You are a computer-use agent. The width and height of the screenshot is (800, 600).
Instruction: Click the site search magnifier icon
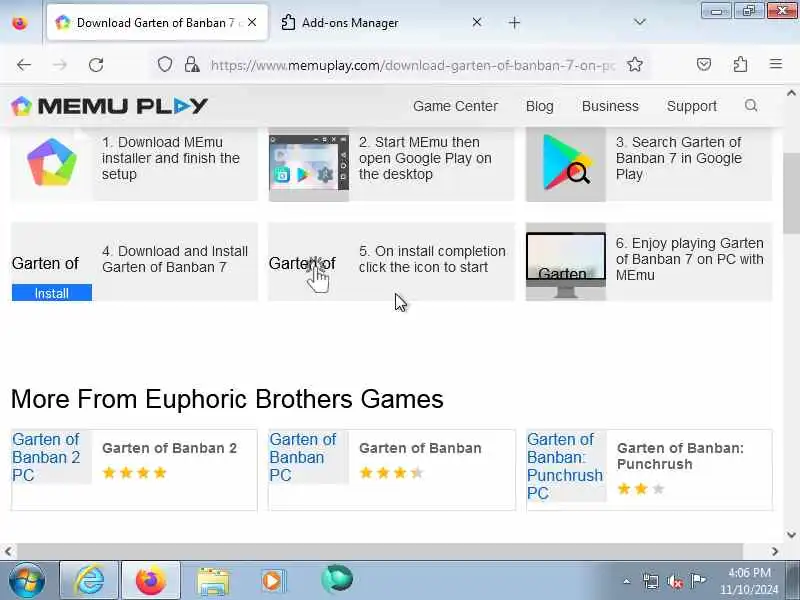[x=751, y=106]
